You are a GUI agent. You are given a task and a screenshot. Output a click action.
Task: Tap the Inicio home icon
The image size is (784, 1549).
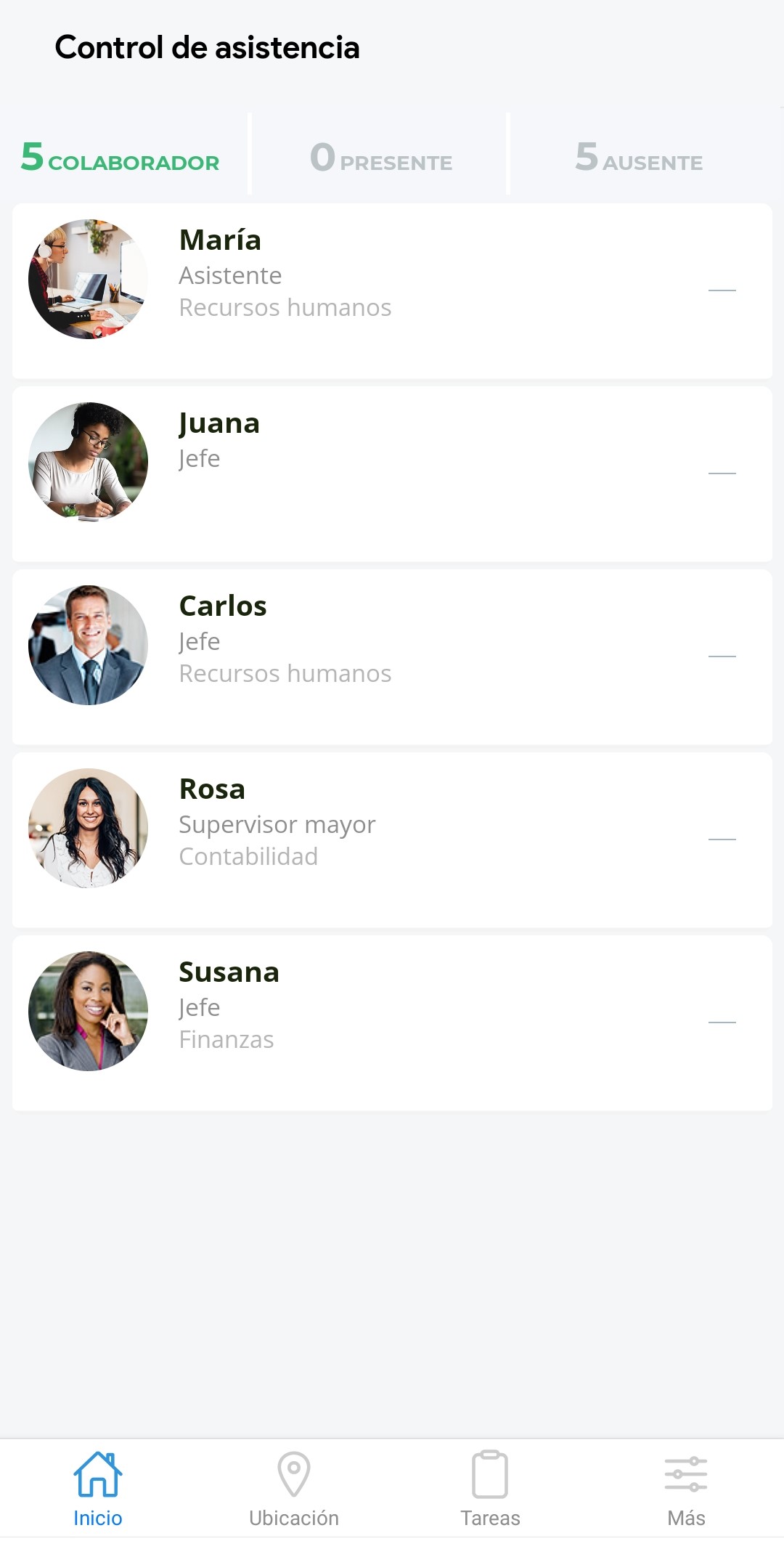click(x=98, y=1474)
